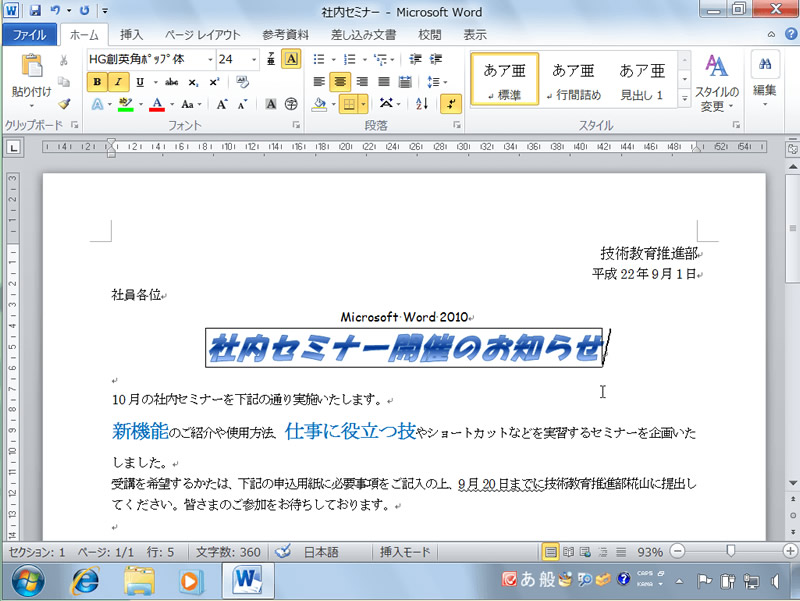800x601 pixels.
Task: Click the Save icon in quick access toolbar
Action: 35,10
